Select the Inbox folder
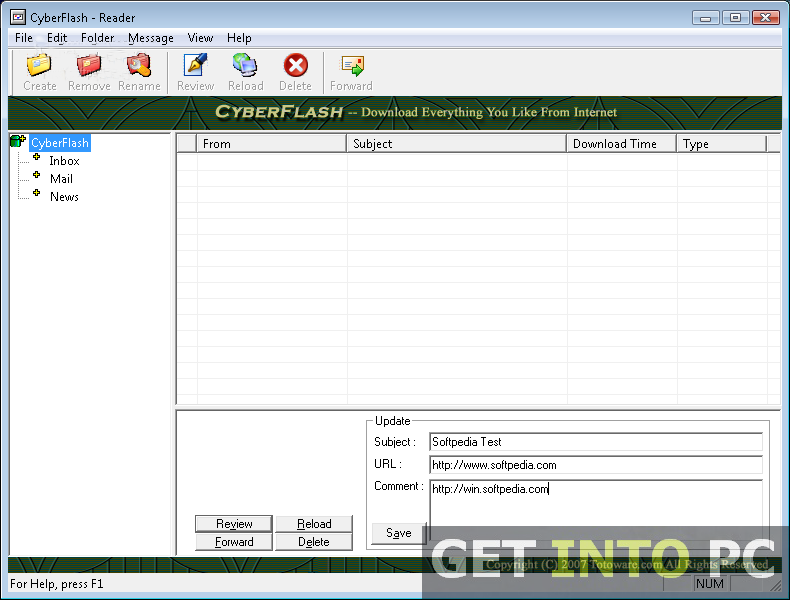 click(64, 161)
